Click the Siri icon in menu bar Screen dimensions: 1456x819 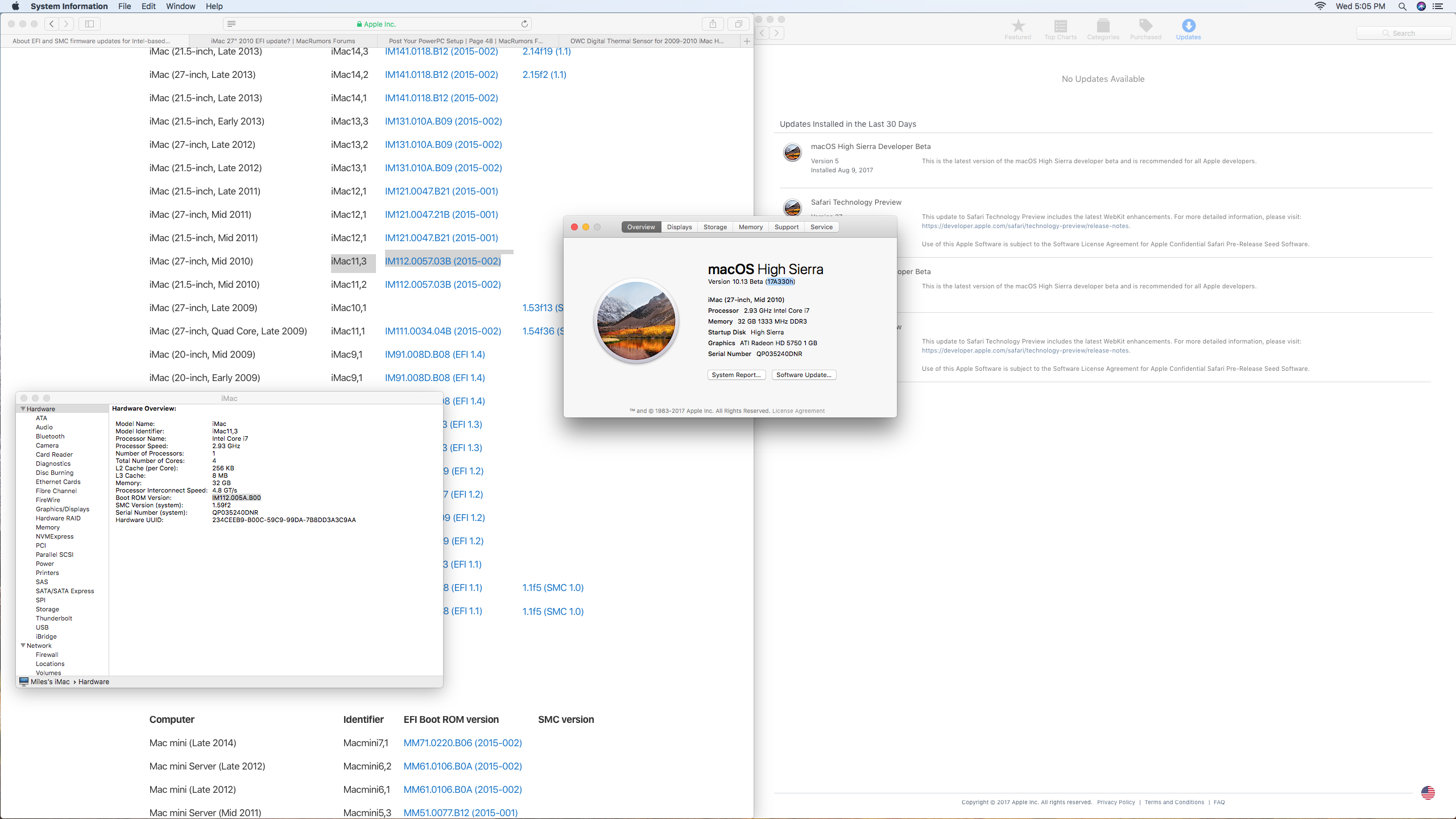click(x=1421, y=6)
